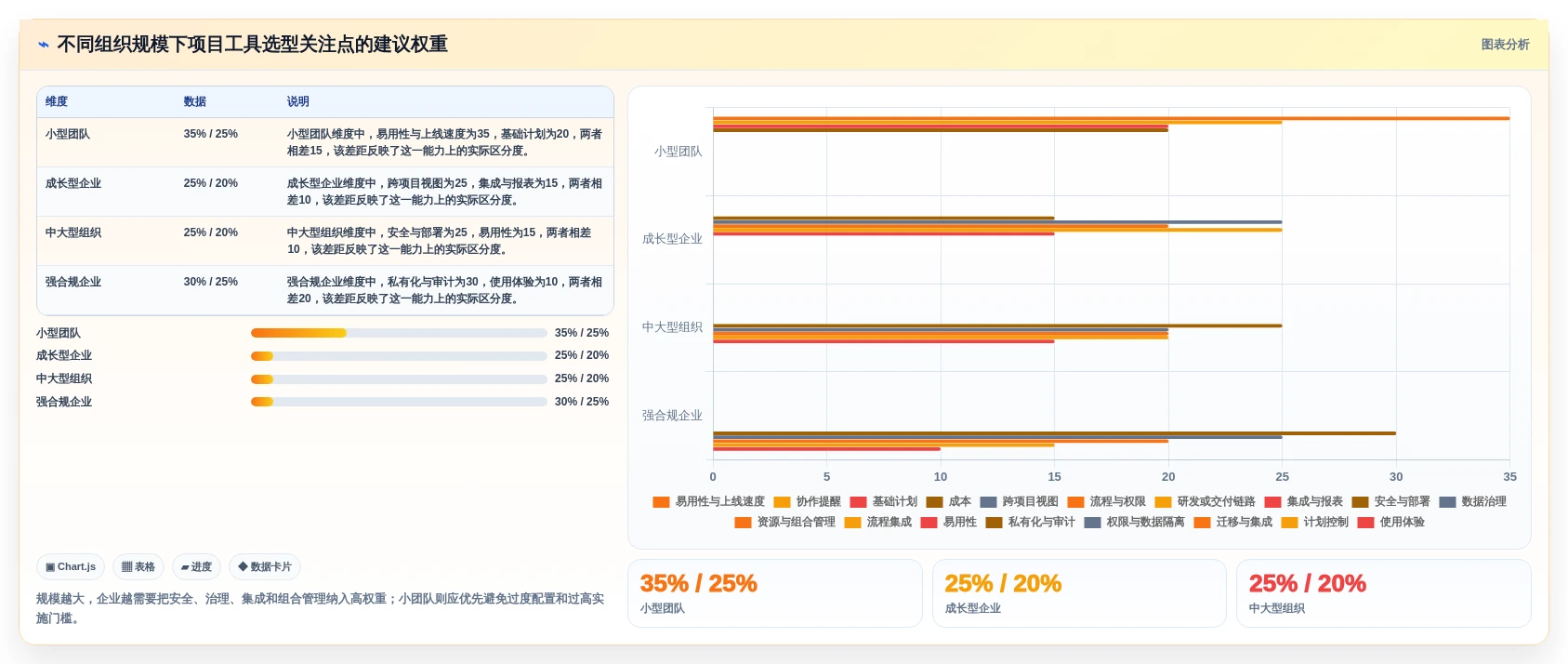Viewport: 1568px width, 664px height.
Task: Select the 成长型企业 table row name
Action: point(73,183)
